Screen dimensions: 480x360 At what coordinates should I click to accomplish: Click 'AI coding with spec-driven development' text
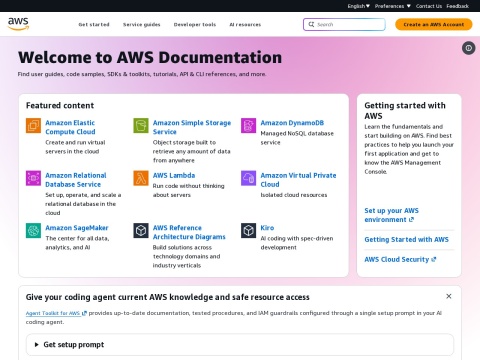click(x=297, y=243)
